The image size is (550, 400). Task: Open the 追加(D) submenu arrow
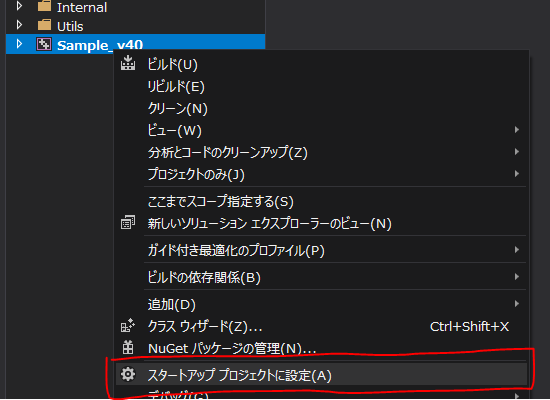coord(517,304)
